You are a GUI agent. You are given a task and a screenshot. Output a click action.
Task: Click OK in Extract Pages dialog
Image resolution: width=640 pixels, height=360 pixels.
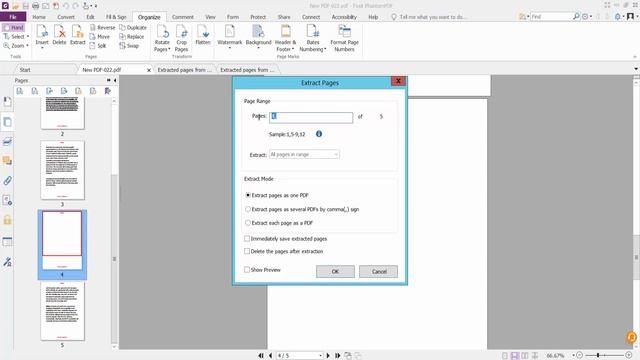(335, 271)
